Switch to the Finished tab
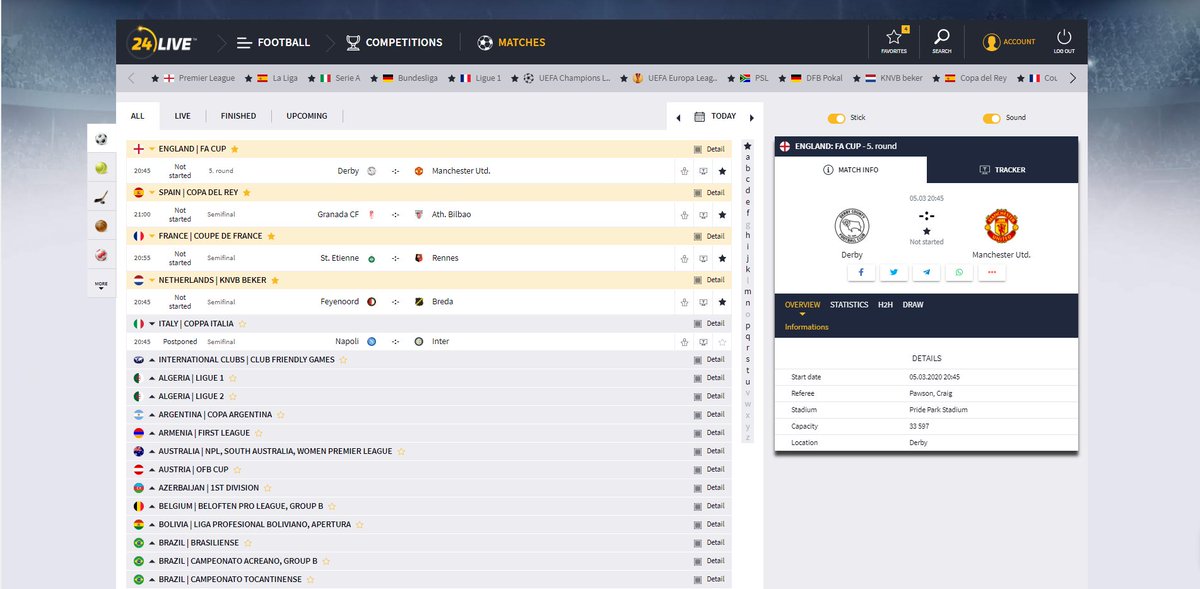 (x=238, y=116)
